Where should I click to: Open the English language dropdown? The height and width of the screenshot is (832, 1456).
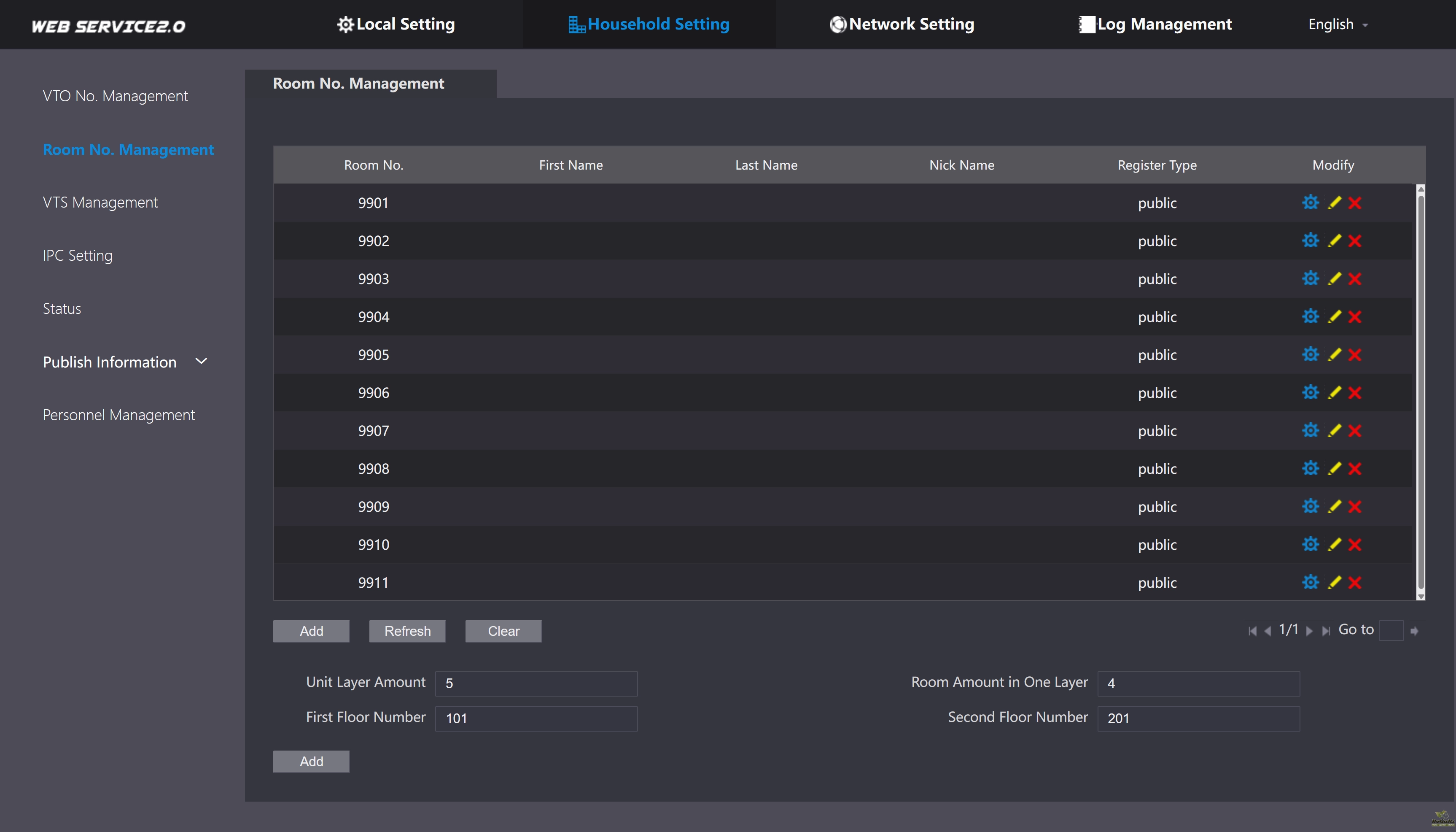(1338, 24)
